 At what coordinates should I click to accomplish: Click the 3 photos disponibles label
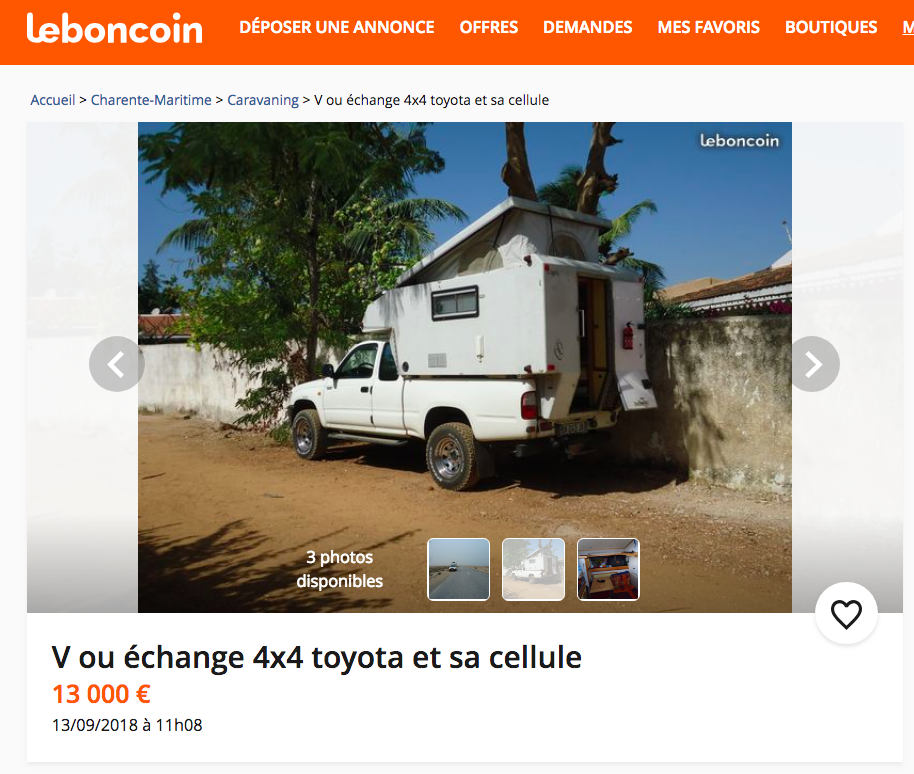tap(340, 569)
